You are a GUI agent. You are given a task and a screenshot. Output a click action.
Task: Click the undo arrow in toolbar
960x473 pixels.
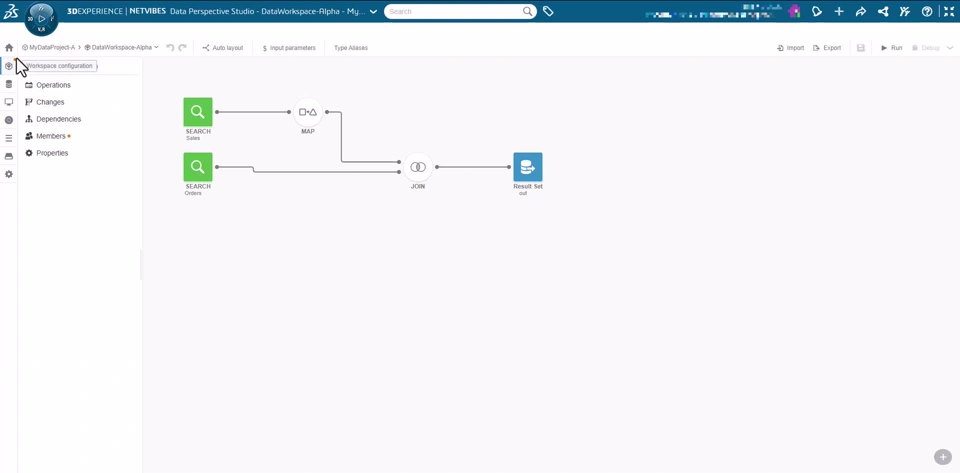tap(170, 48)
